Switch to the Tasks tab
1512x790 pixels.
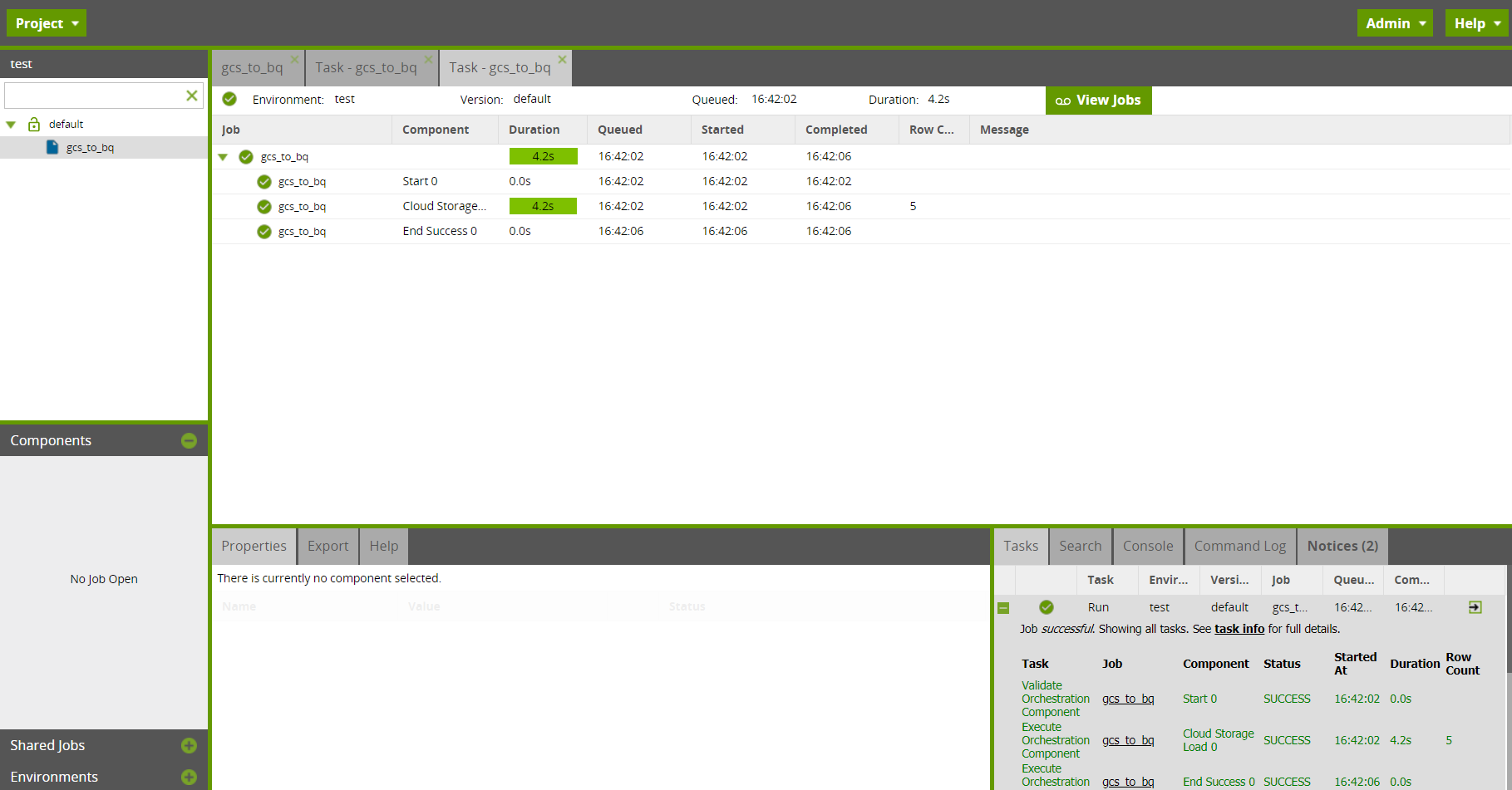coord(1021,547)
